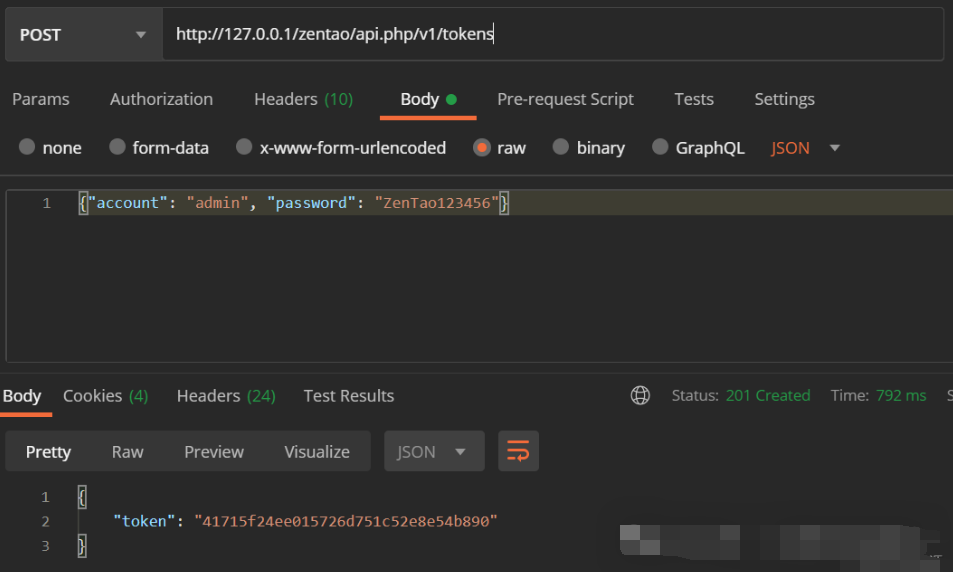Open the request Headers (10) tab
Screen dimensions: 953x572
pyautogui.click(x=303, y=99)
